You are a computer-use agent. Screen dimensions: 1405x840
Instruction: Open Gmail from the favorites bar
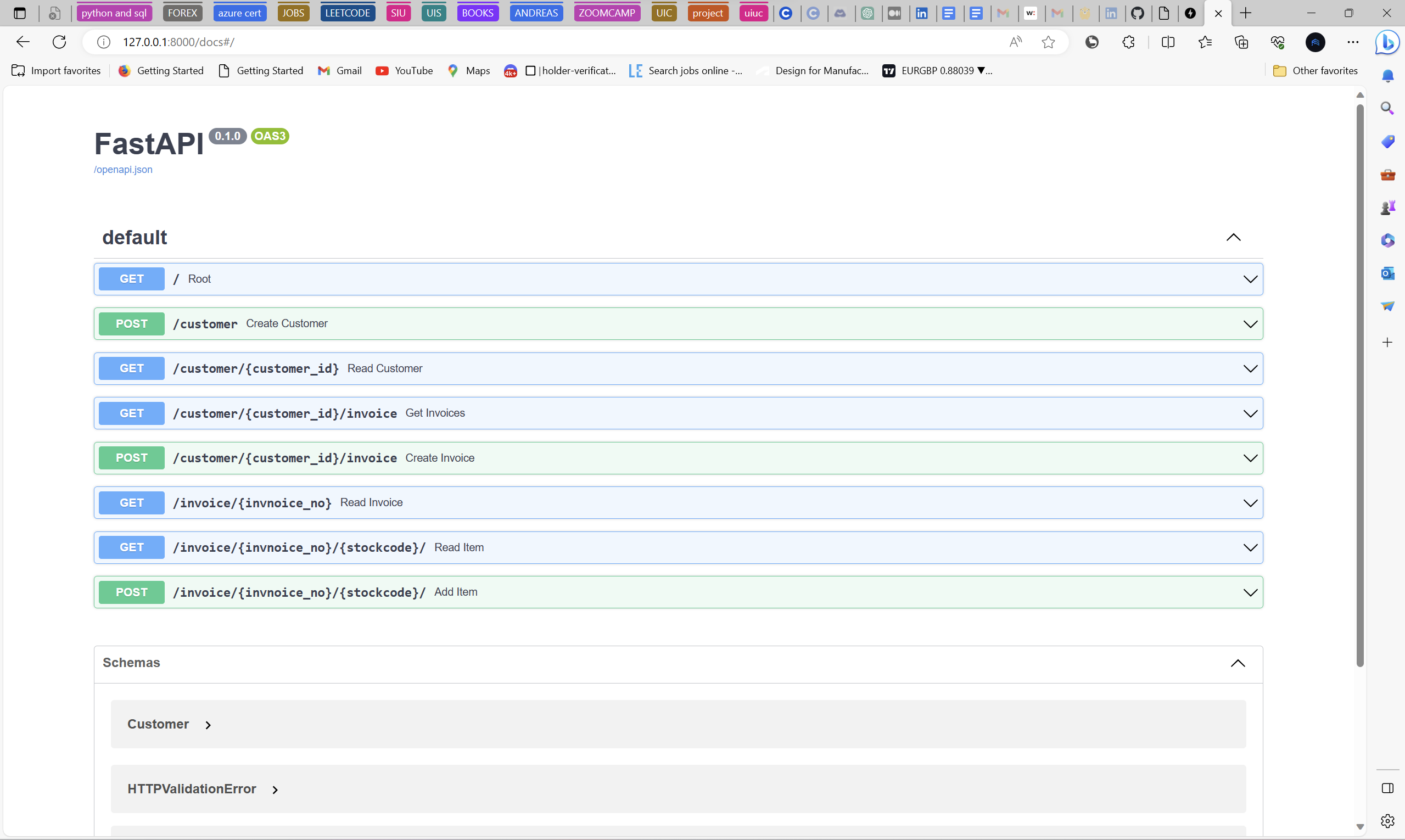(339, 70)
